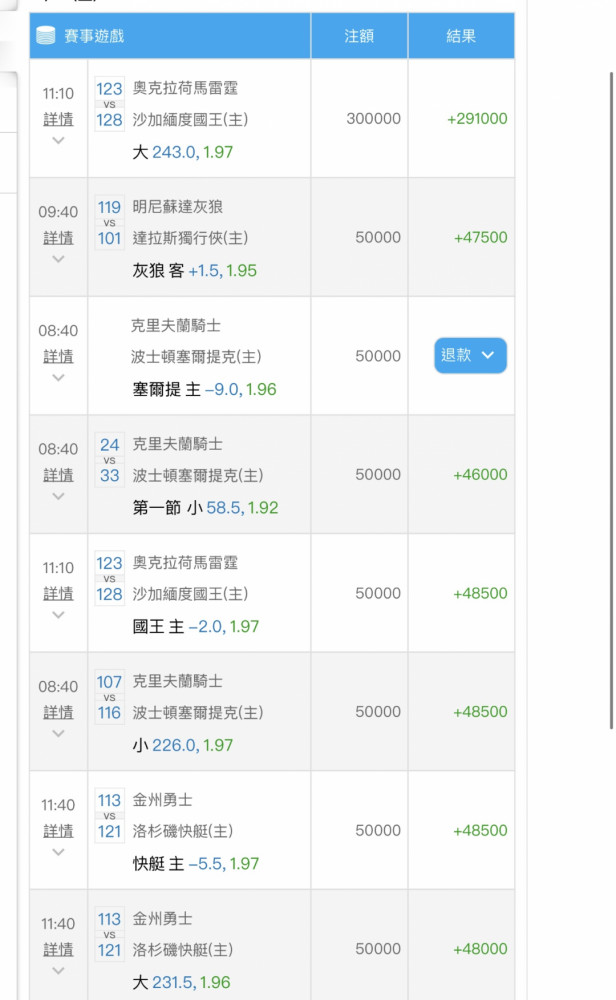The height and width of the screenshot is (1000, 616).
Task: Click the 107 vs 116 score box
Action: tap(109, 697)
